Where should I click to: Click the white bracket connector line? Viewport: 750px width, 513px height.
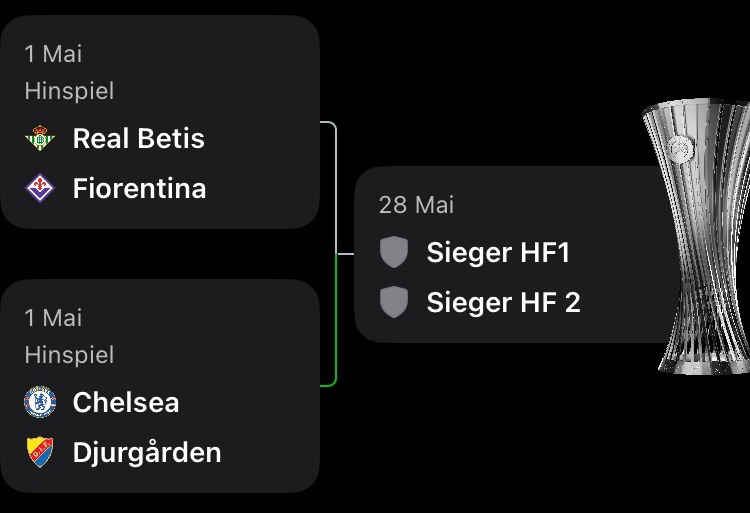tap(336, 180)
